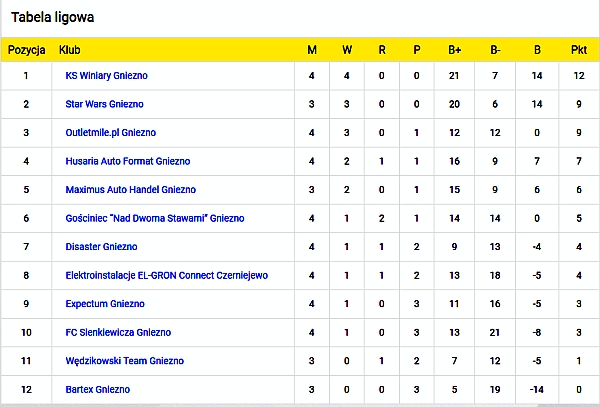Open the FC Sienkiewicza Gniezno link
Image resolution: width=600 pixels, height=407 pixels.
click(118, 332)
